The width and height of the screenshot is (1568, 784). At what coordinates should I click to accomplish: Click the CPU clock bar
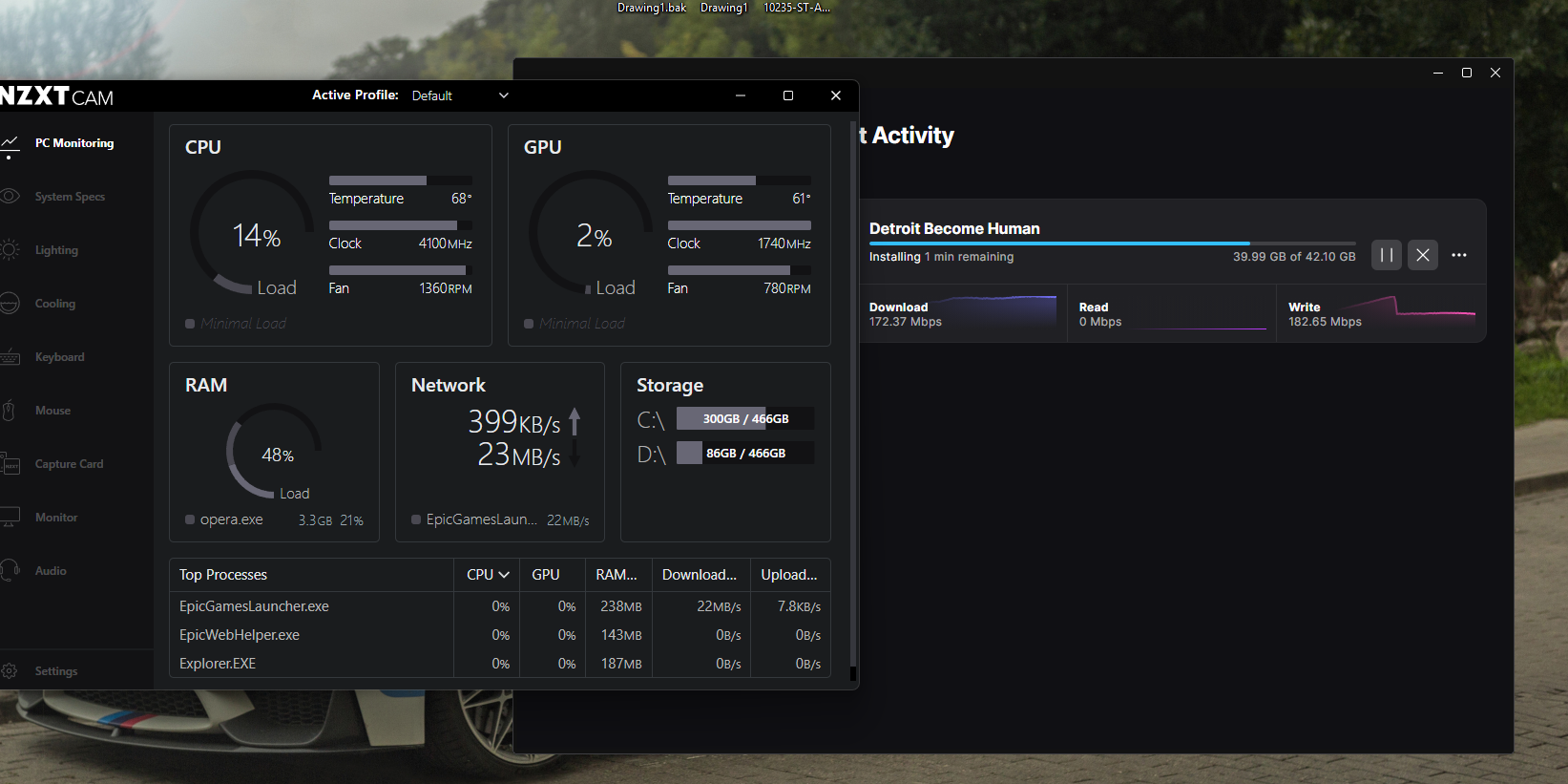pos(401,225)
